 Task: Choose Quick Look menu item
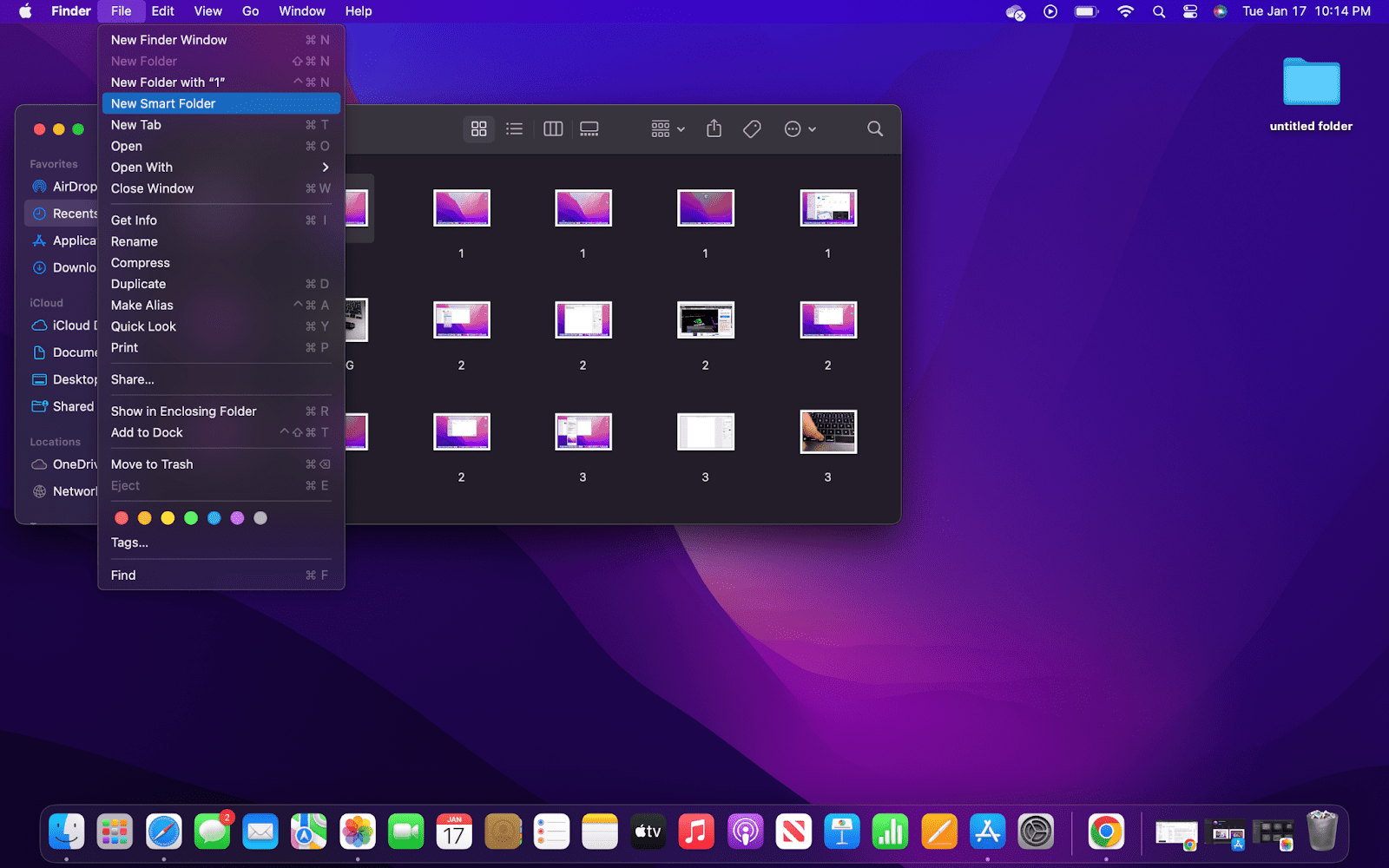(x=221, y=326)
